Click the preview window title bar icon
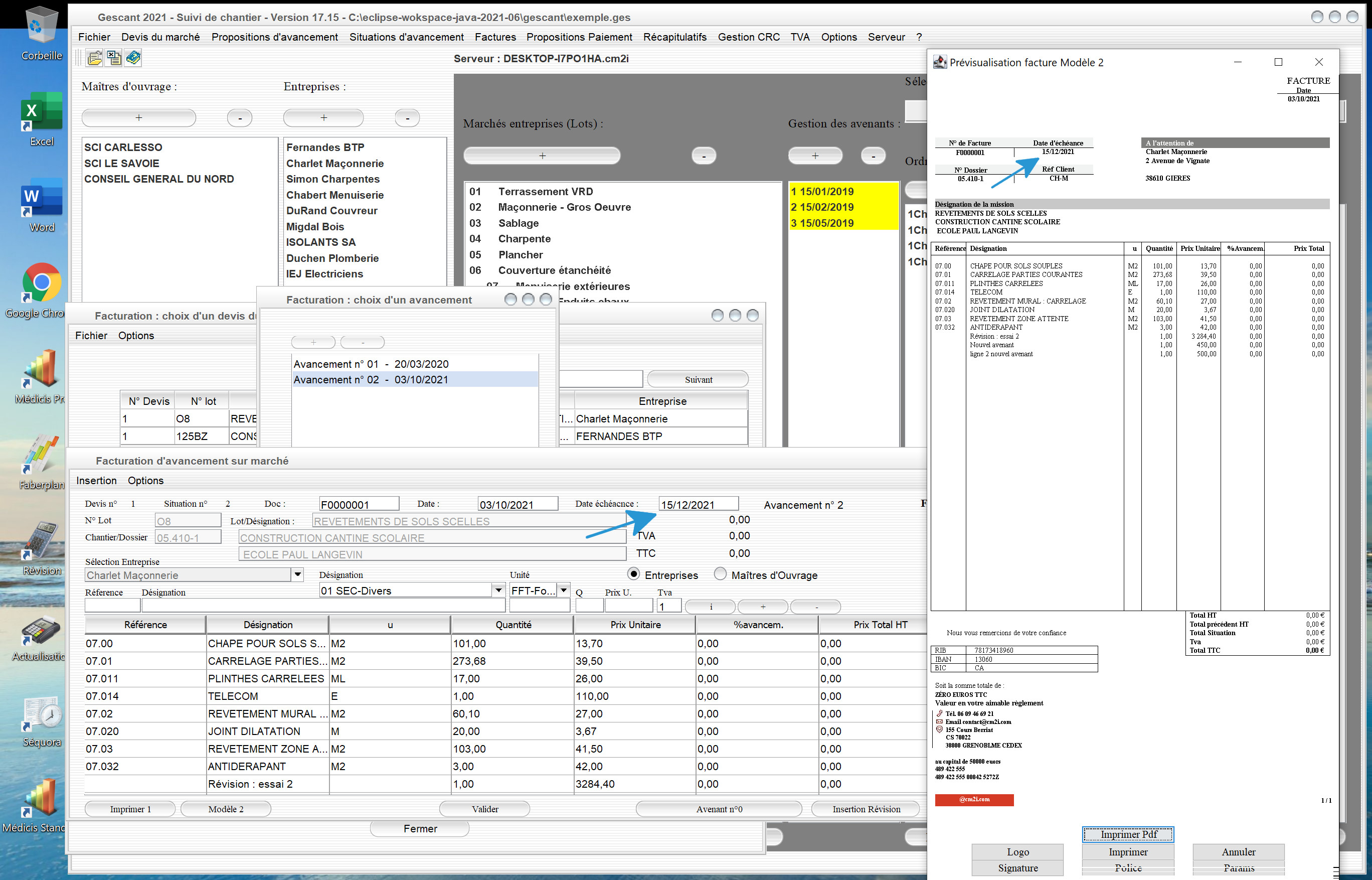This screenshot has width=1372, height=880. [940, 62]
